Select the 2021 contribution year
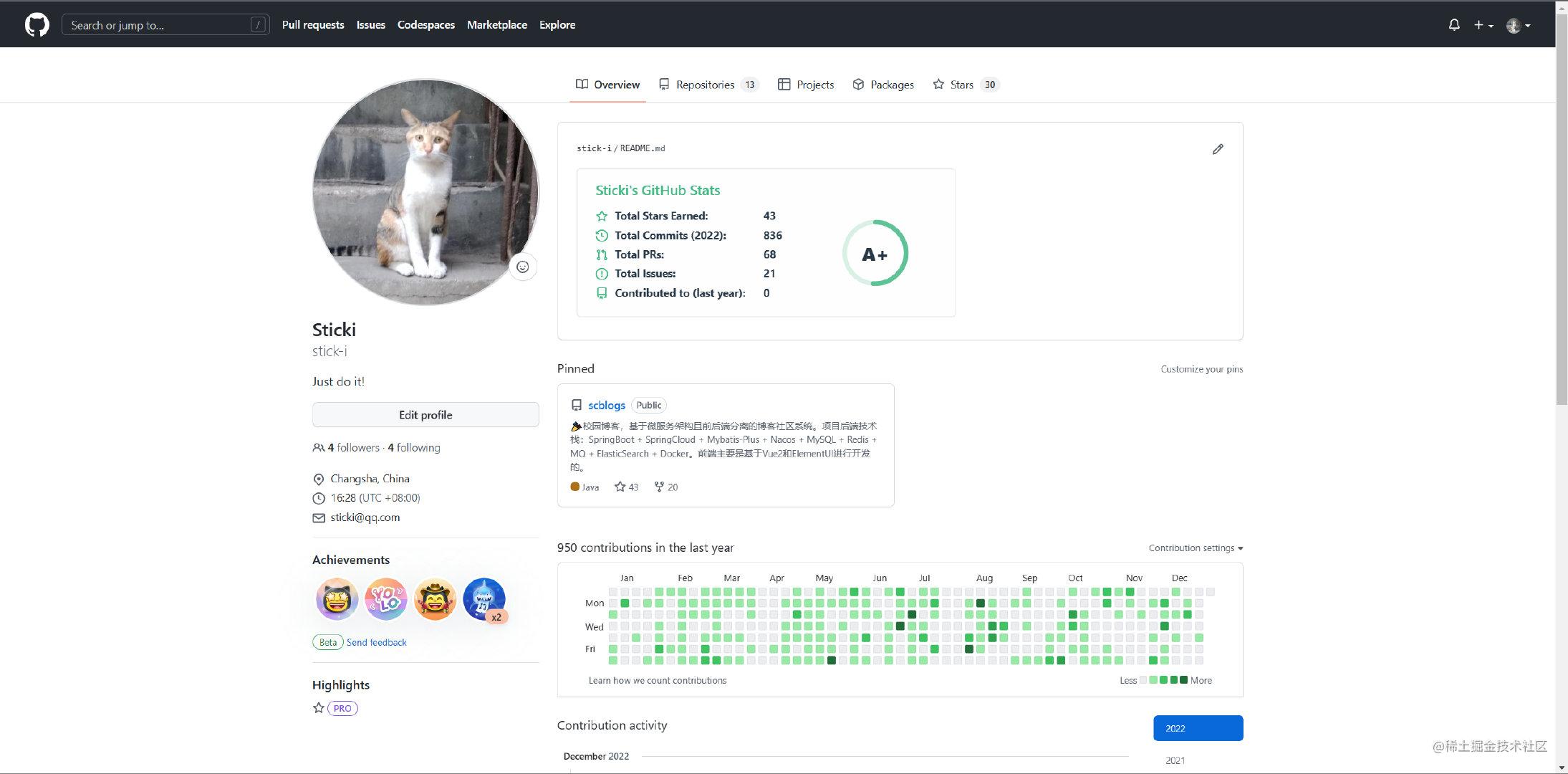Screen dimensions: 1568x774 pyautogui.click(x=1175, y=760)
